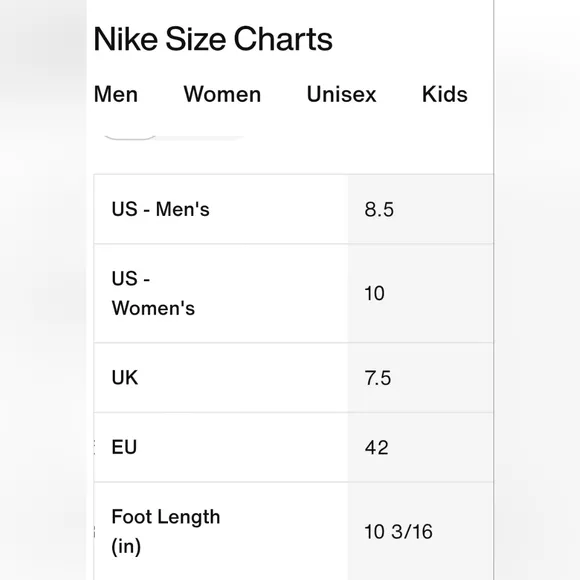Open the Kids size chart tab
Image resolution: width=580 pixels, height=580 pixels.
445,94
